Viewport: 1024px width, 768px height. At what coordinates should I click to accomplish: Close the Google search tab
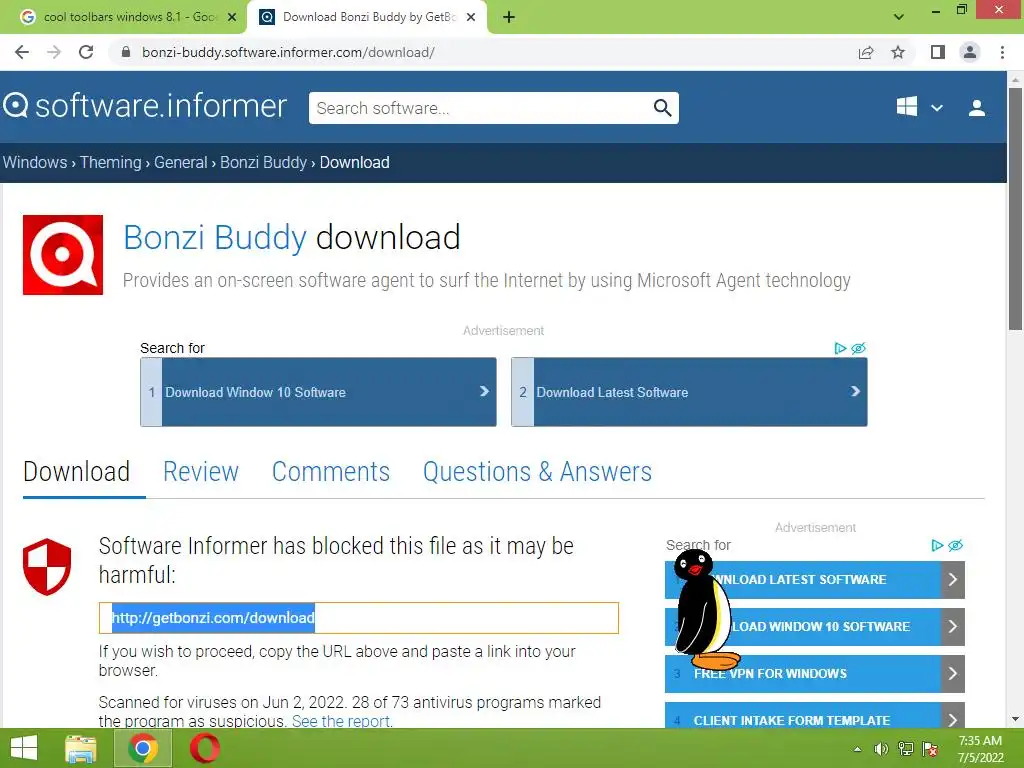(232, 17)
